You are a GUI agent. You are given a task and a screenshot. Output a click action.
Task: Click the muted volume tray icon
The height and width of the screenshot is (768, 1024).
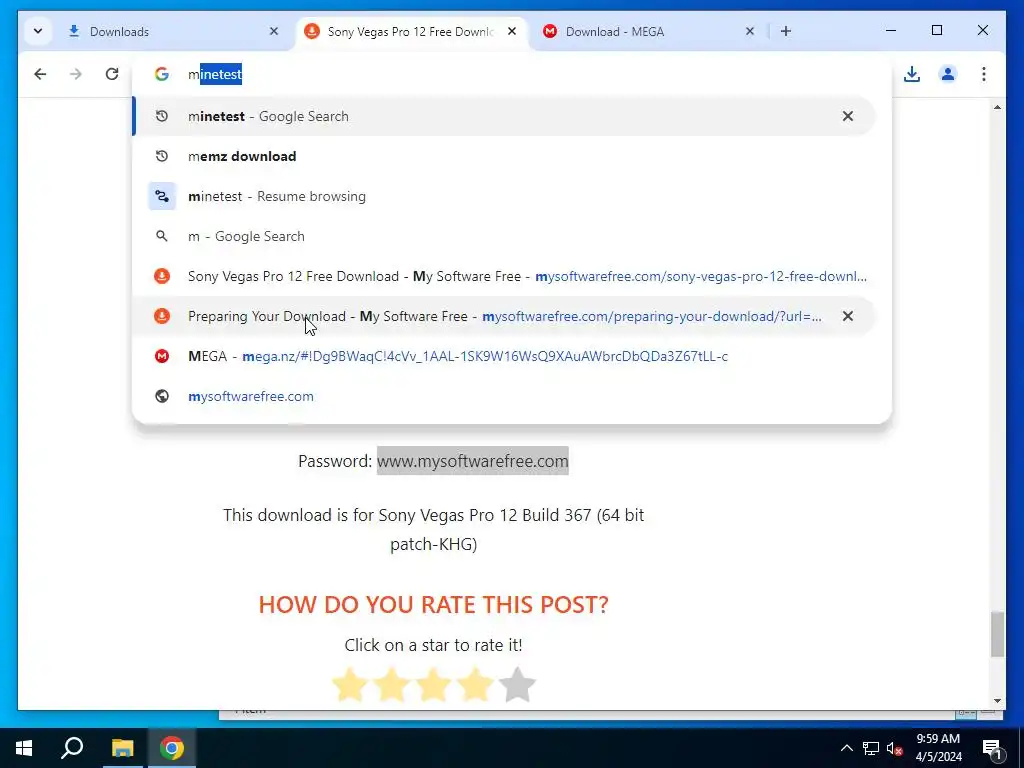[894, 748]
